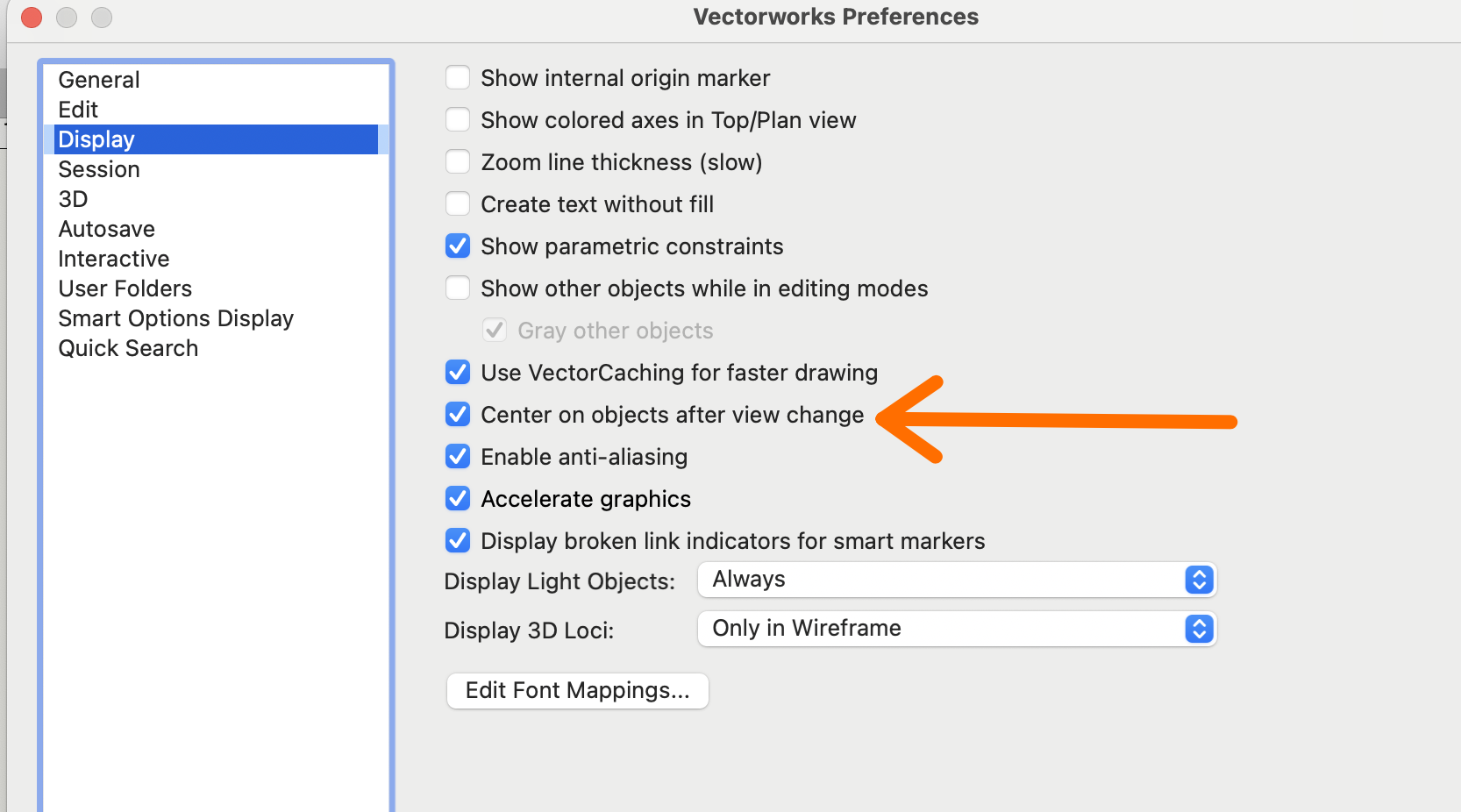This screenshot has height=812, width=1461.
Task: Check Show colored axes in Top/Plan view
Action: [458, 120]
